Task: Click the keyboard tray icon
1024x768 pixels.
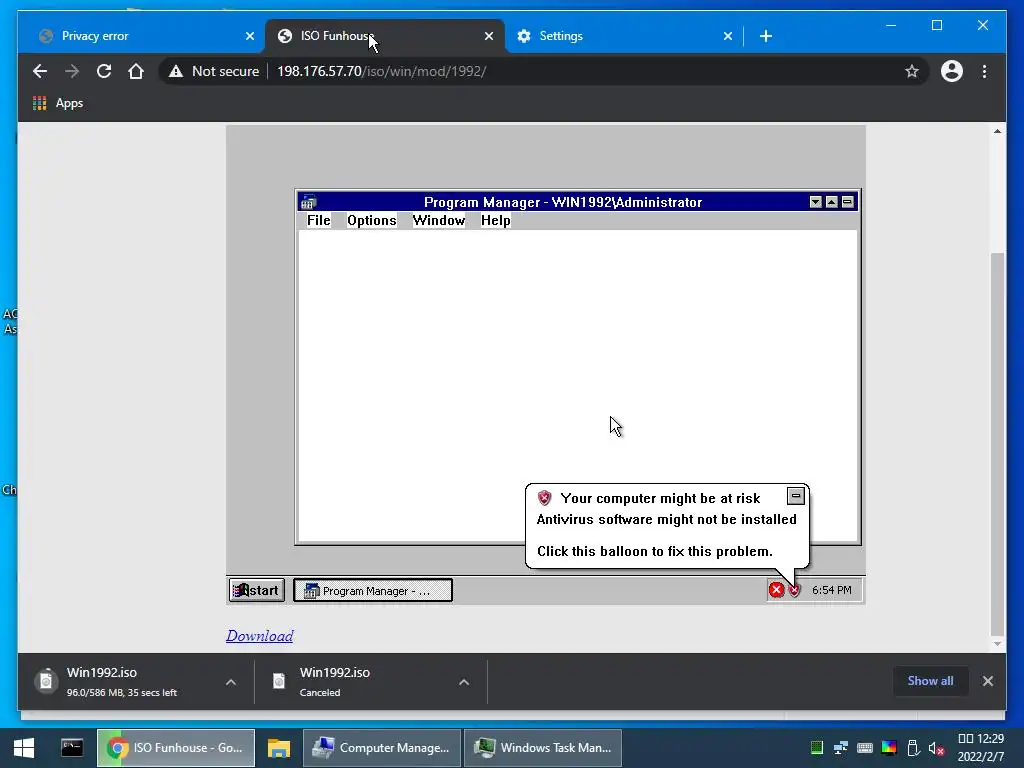Action: [865, 748]
